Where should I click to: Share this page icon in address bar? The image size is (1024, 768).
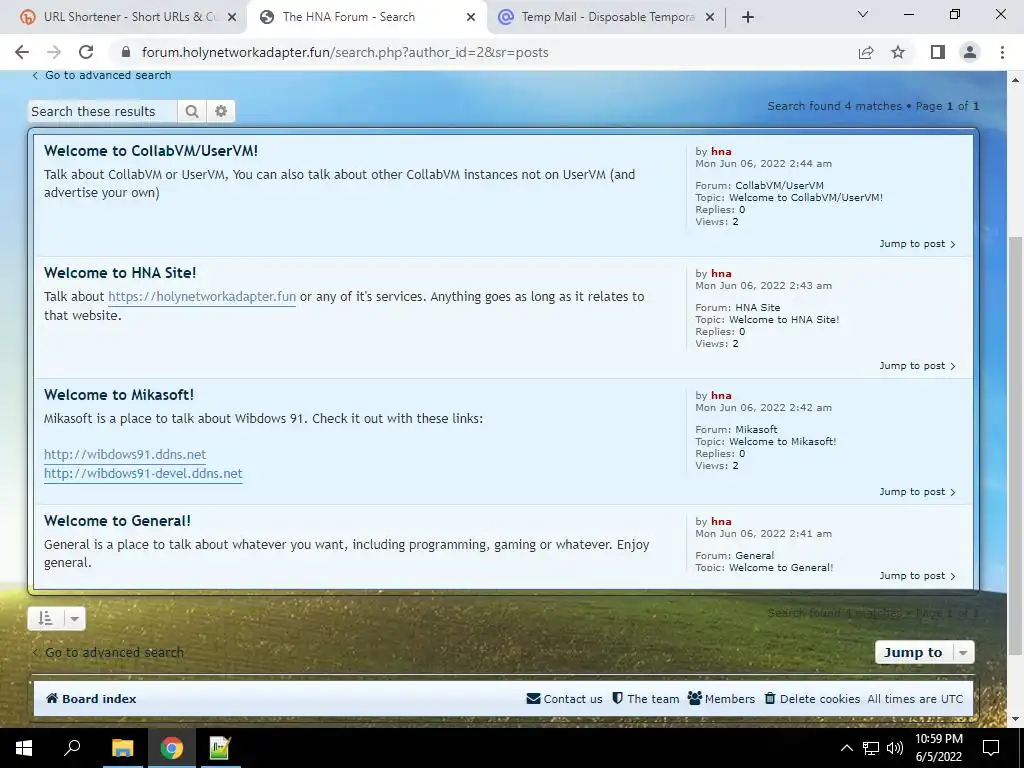pos(866,52)
